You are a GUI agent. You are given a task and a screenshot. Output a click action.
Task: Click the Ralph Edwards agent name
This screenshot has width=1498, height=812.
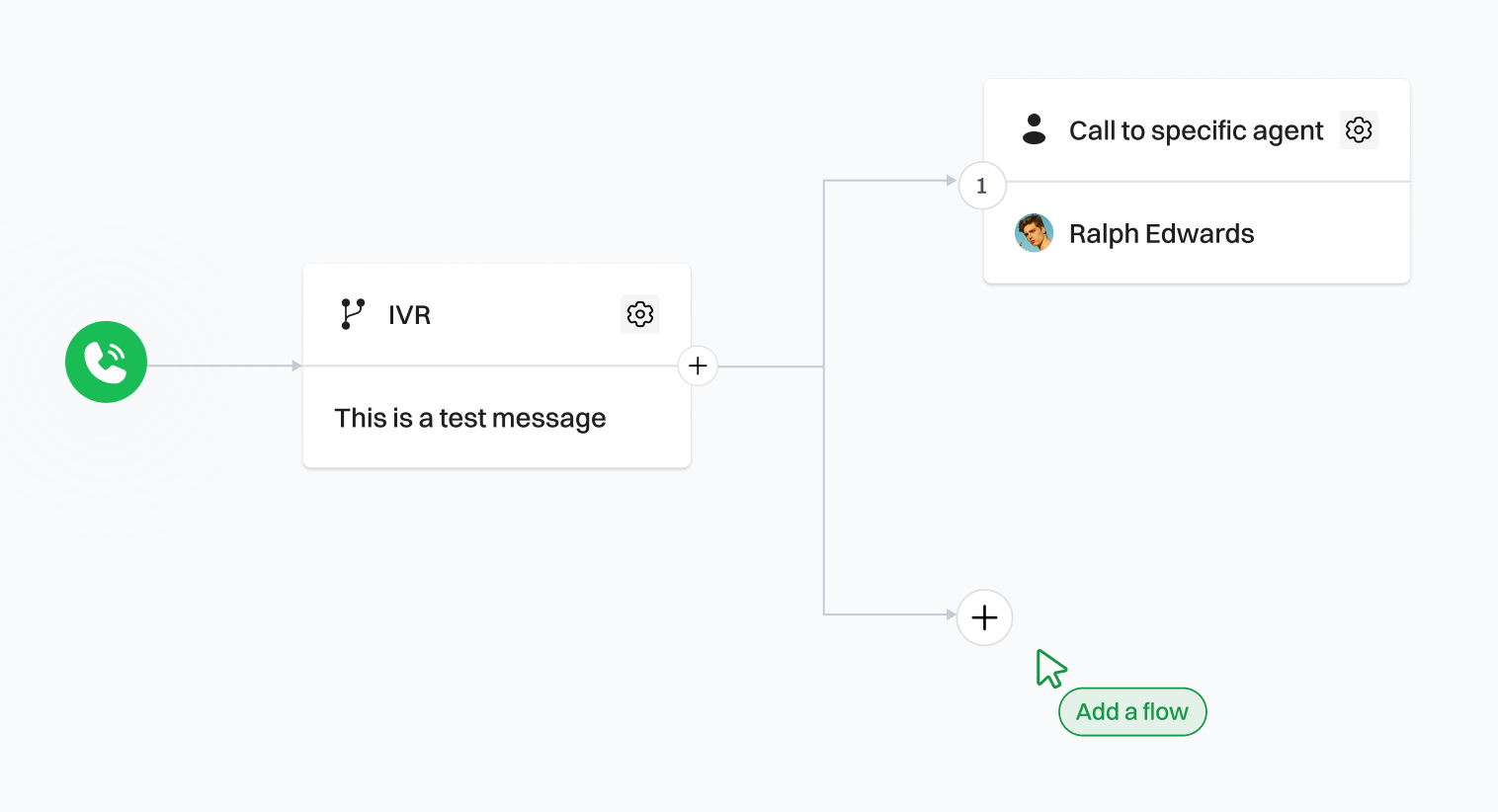(x=1161, y=234)
